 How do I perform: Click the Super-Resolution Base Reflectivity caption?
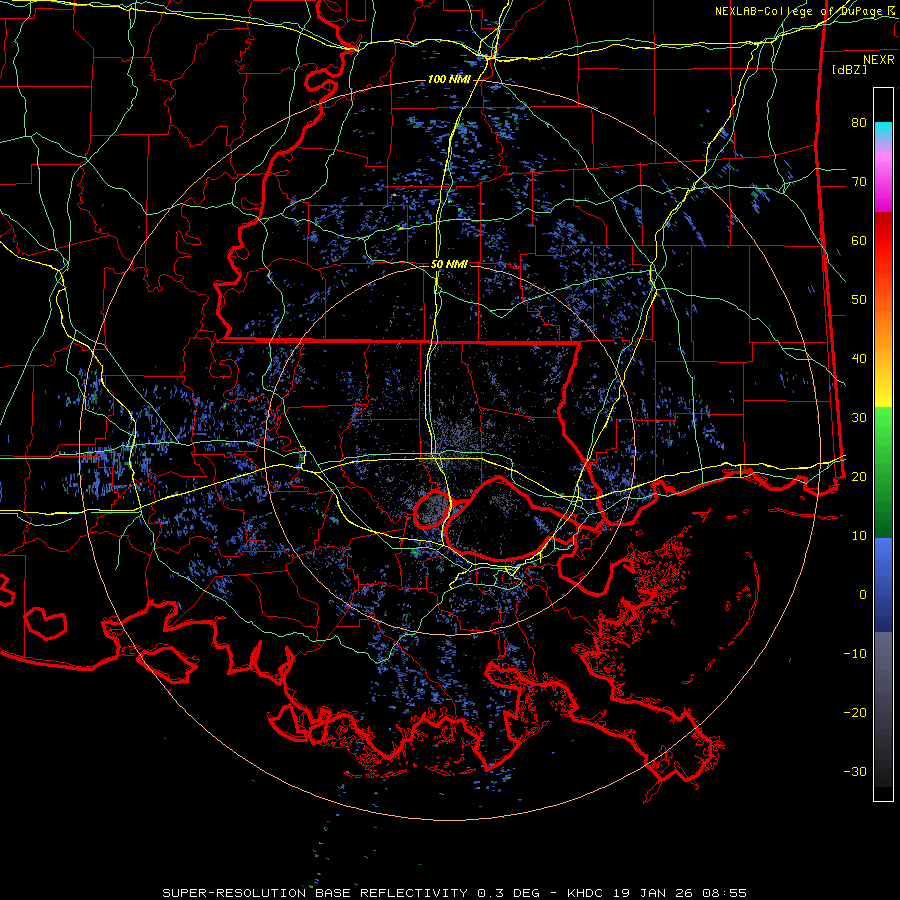[455, 893]
